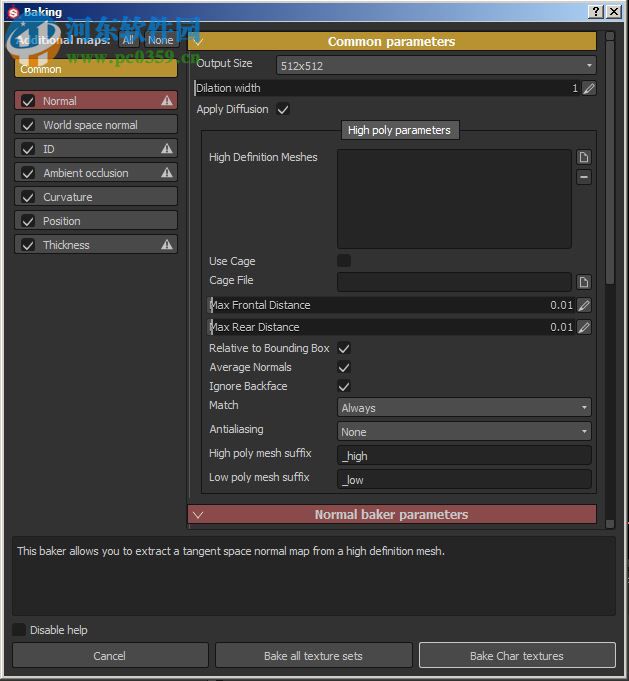Click the High Definition Meshes list box

pyautogui.click(x=454, y=199)
